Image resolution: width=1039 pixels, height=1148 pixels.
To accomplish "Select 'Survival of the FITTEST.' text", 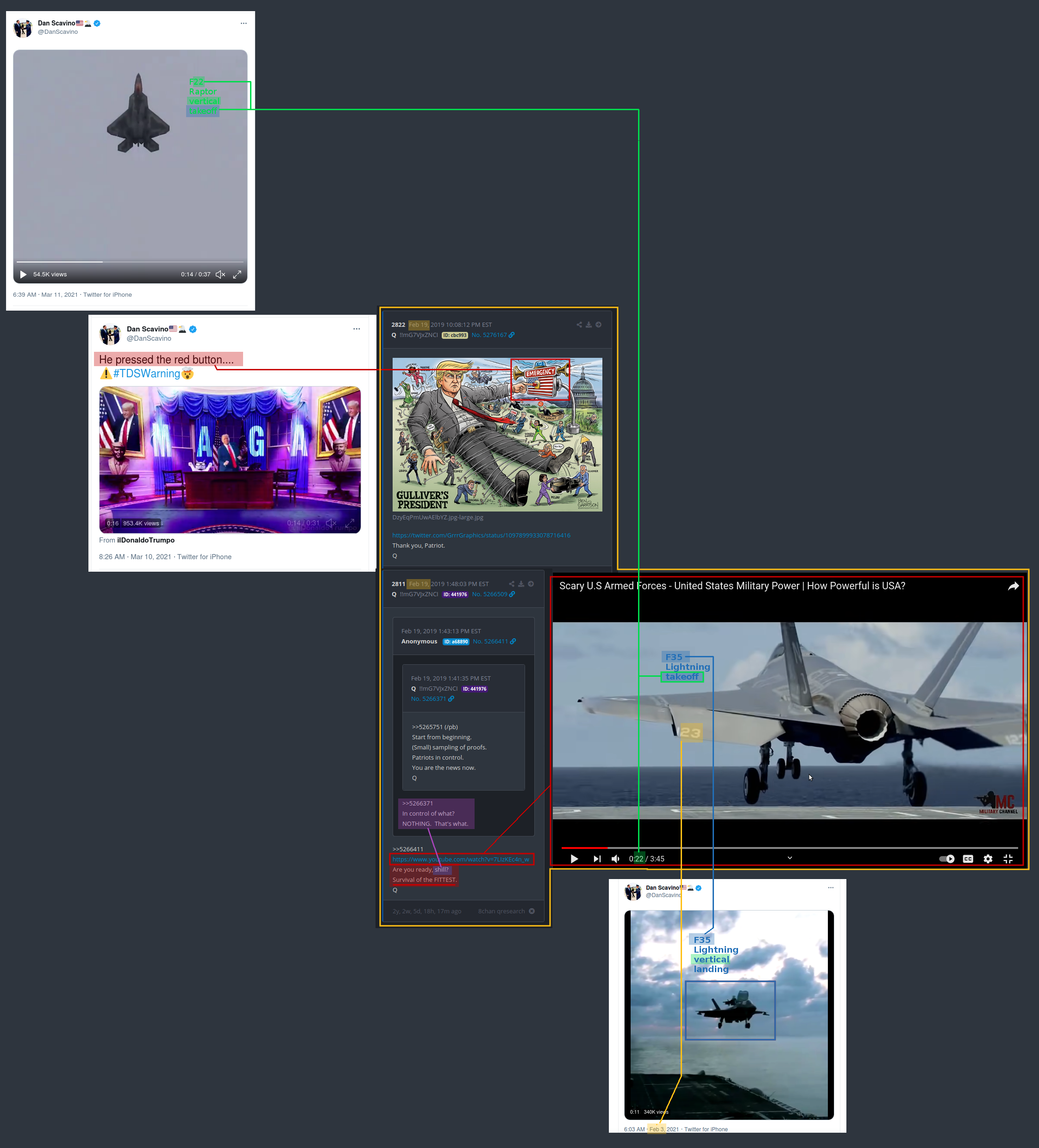I will point(425,880).
